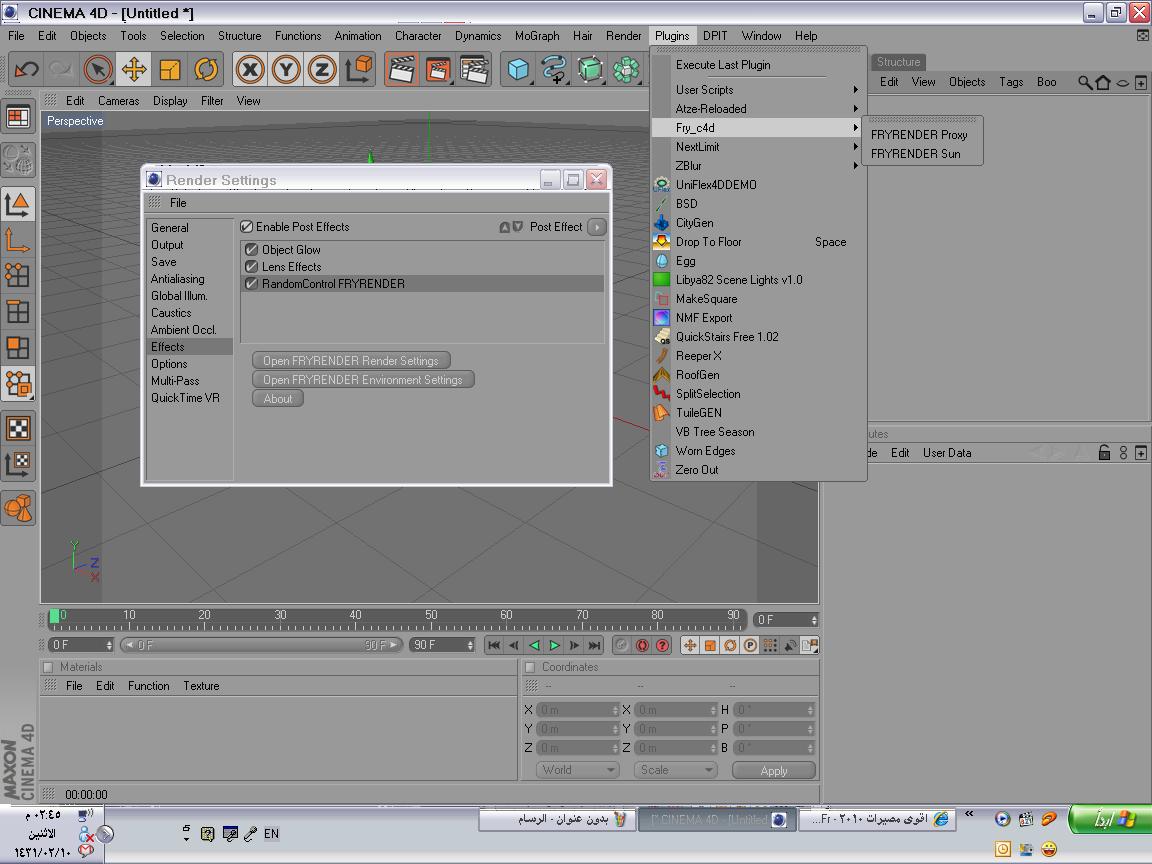Screen dimensions: 1152x864
Task: Click the EN language indicator
Action: (271, 834)
